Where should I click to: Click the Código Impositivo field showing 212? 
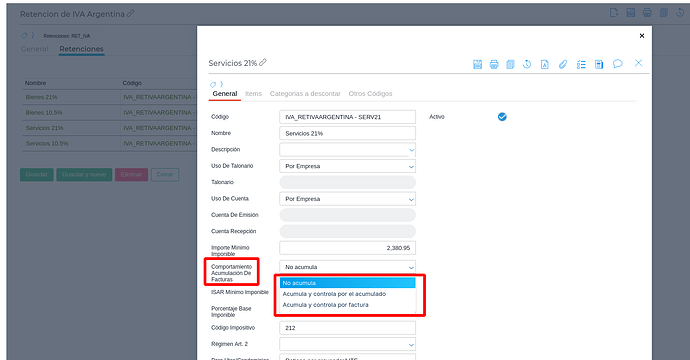coord(347,328)
